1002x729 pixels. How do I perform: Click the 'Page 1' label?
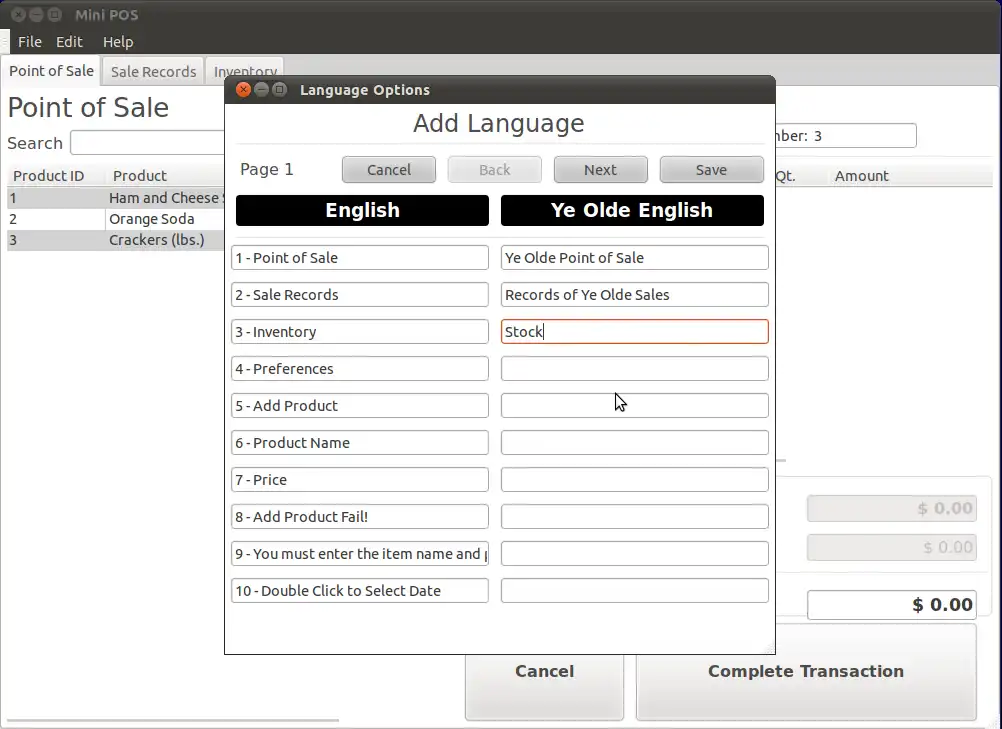click(266, 169)
